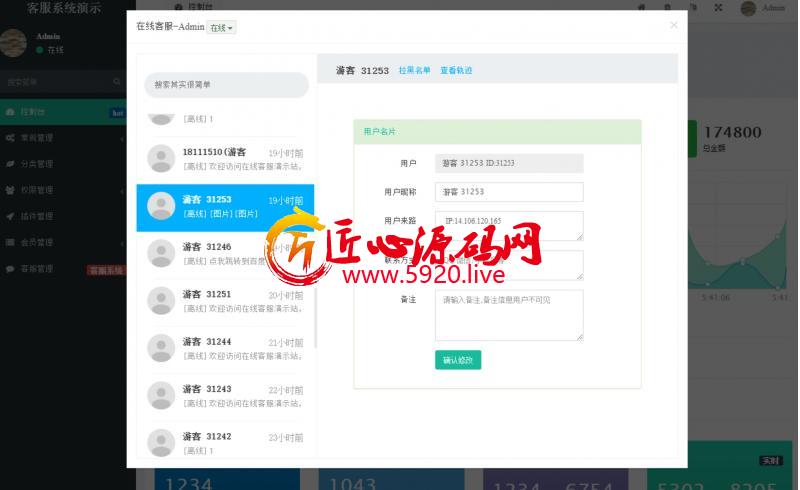Viewport: 800px width, 490px height.
Task: Click the disabled 用户 field showing ID:31253
Action: pyautogui.click(x=509, y=163)
